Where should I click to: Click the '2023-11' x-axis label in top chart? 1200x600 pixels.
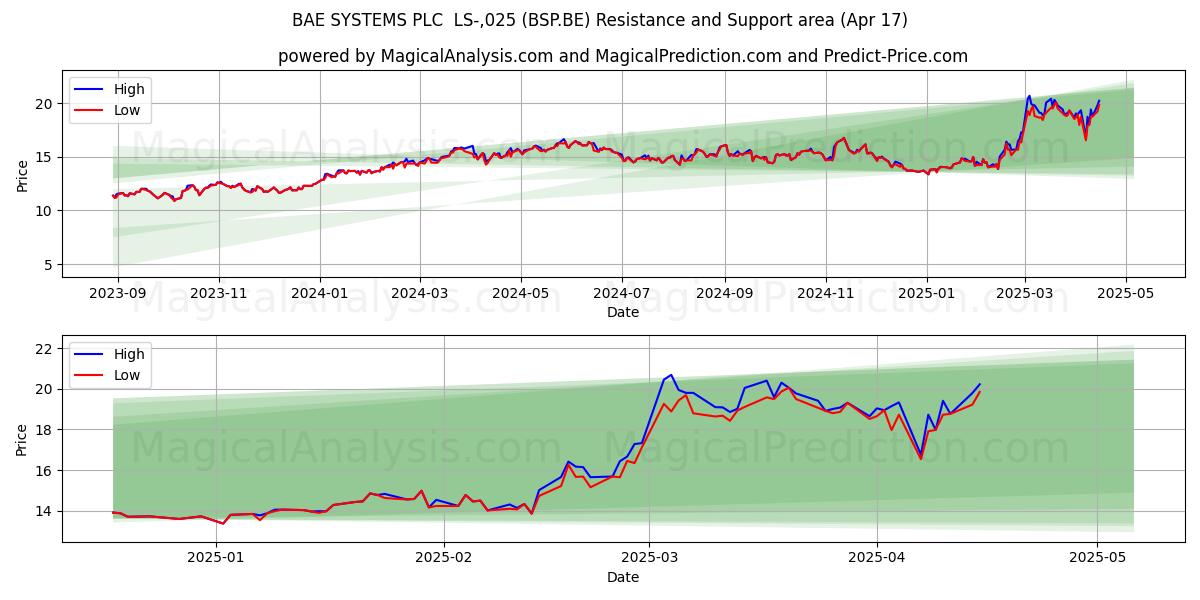219,295
